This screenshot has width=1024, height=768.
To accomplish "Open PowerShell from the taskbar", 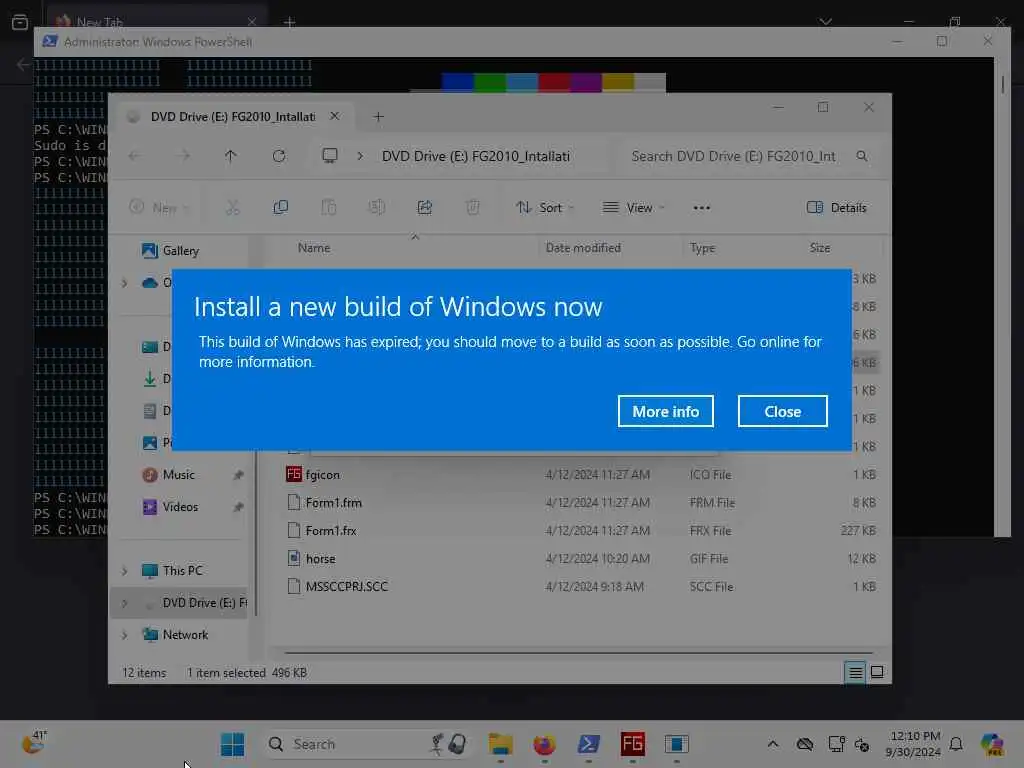I will [x=588, y=744].
